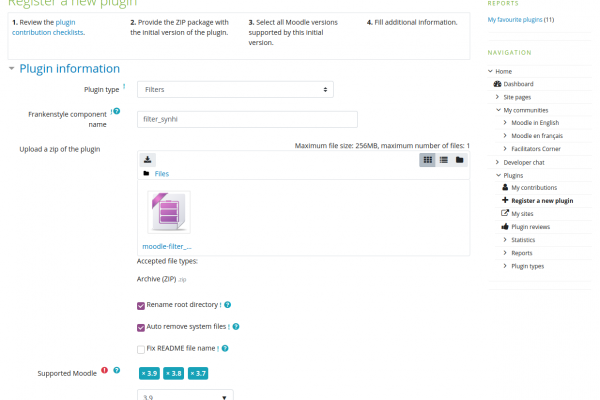This screenshot has width=600, height=400.
Task: Open help for Auto remove system files
Action: [236, 327]
